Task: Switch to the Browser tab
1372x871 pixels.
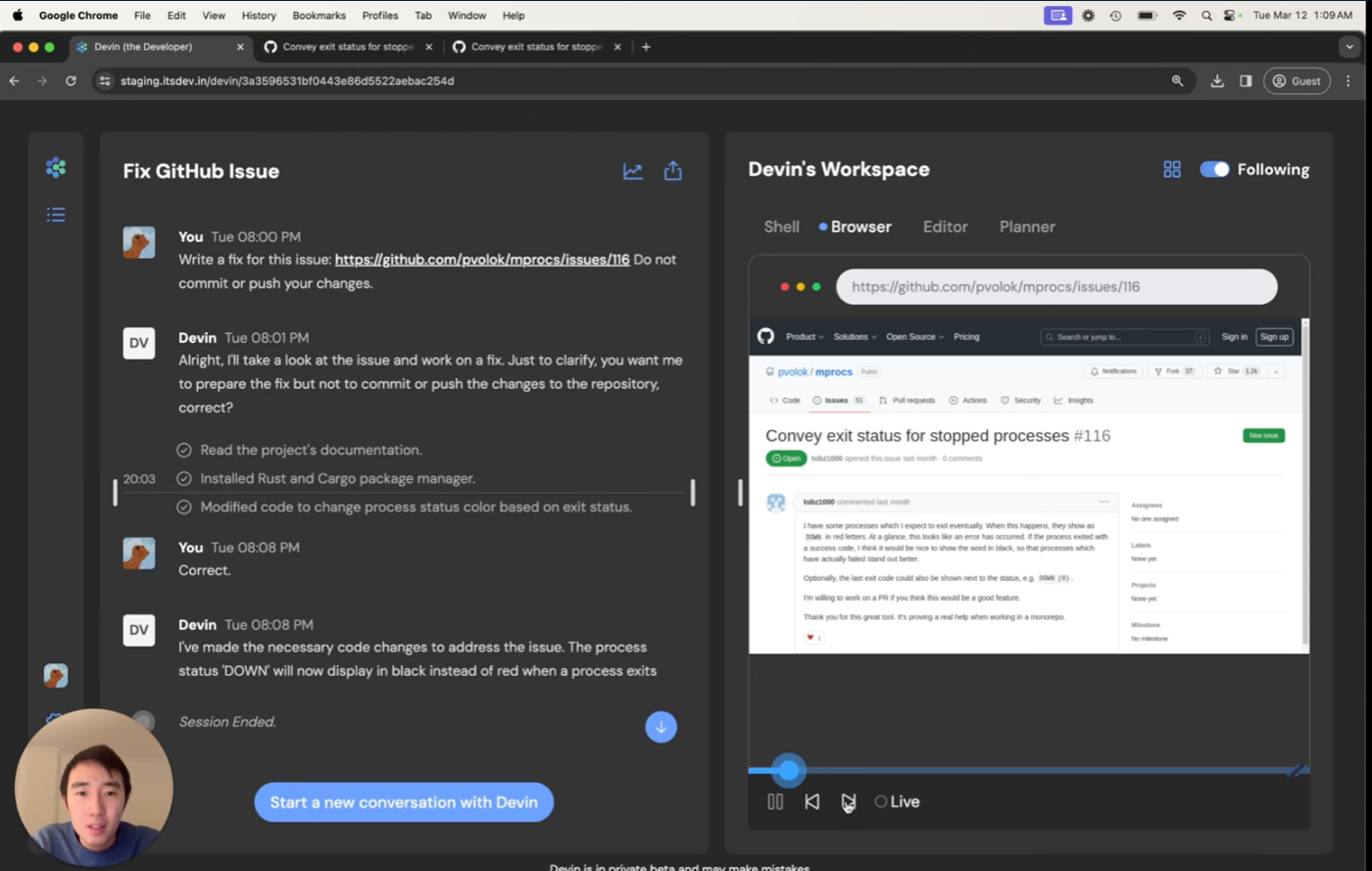Action: (x=860, y=226)
